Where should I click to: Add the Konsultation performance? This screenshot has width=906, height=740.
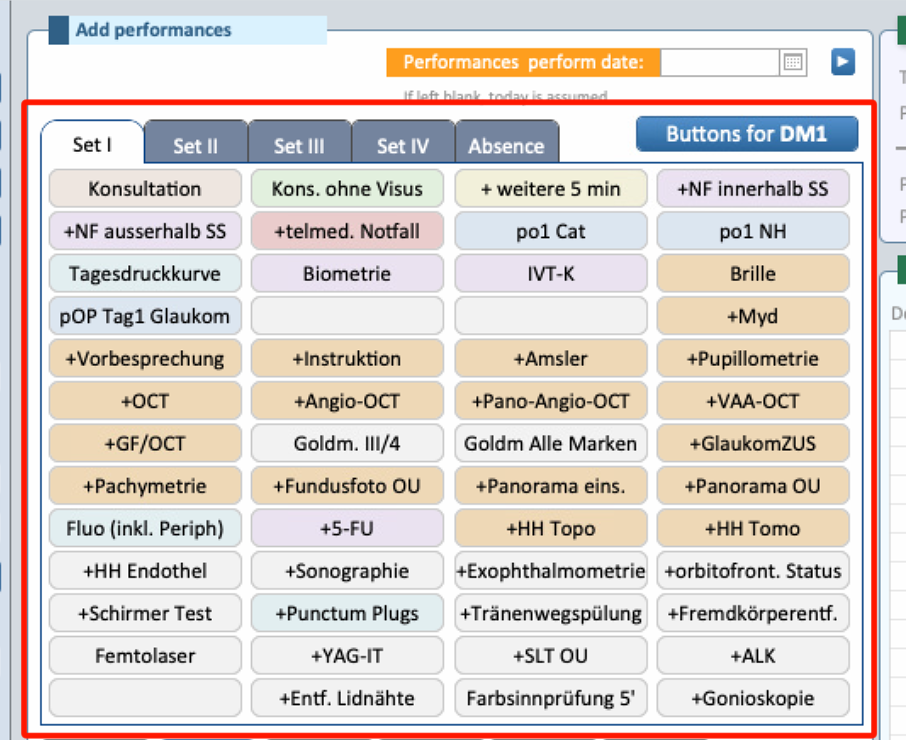(145, 189)
